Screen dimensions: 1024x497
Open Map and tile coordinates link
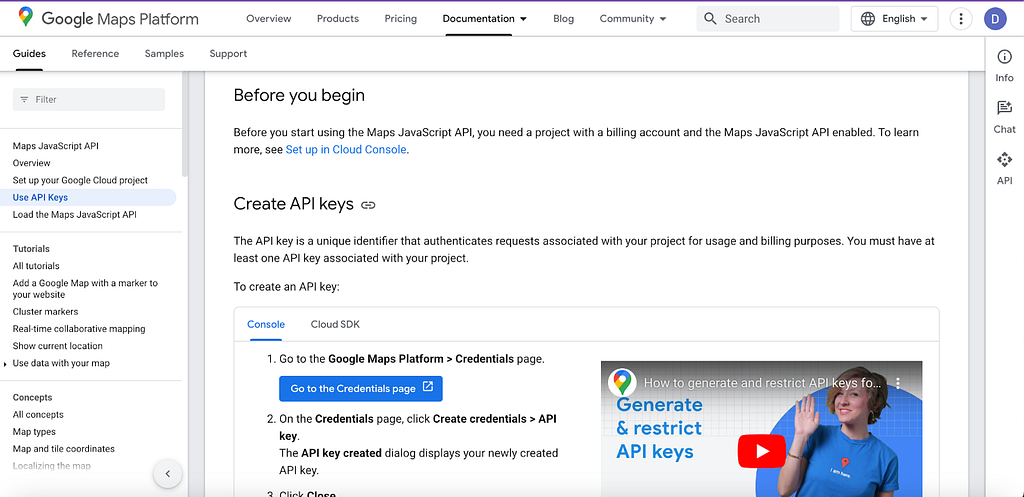pos(63,449)
